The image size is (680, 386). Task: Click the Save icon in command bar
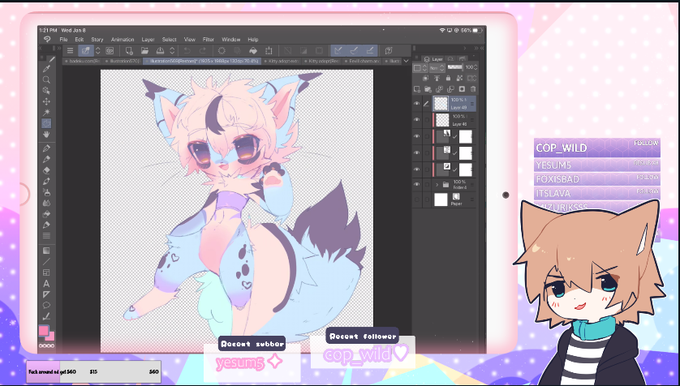pyautogui.click(x=160, y=51)
